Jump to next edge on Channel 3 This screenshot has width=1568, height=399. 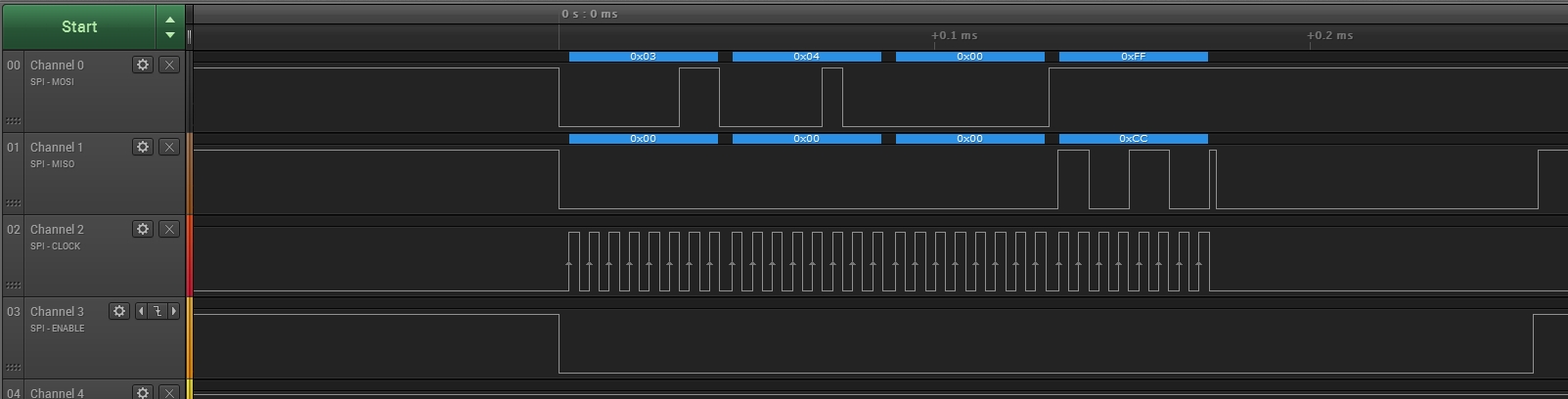pos(174,311)
